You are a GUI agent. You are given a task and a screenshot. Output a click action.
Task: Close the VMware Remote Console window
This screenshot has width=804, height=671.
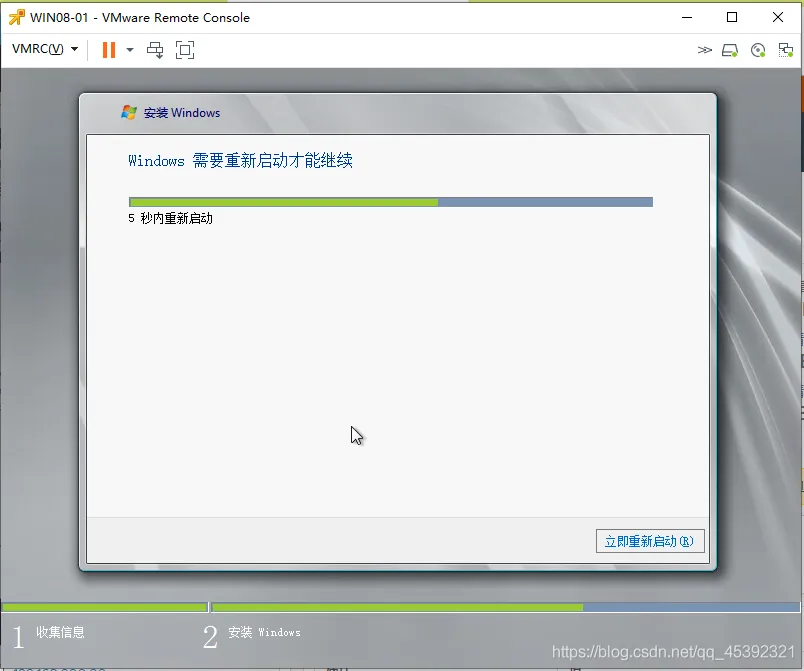click(778, 17)
